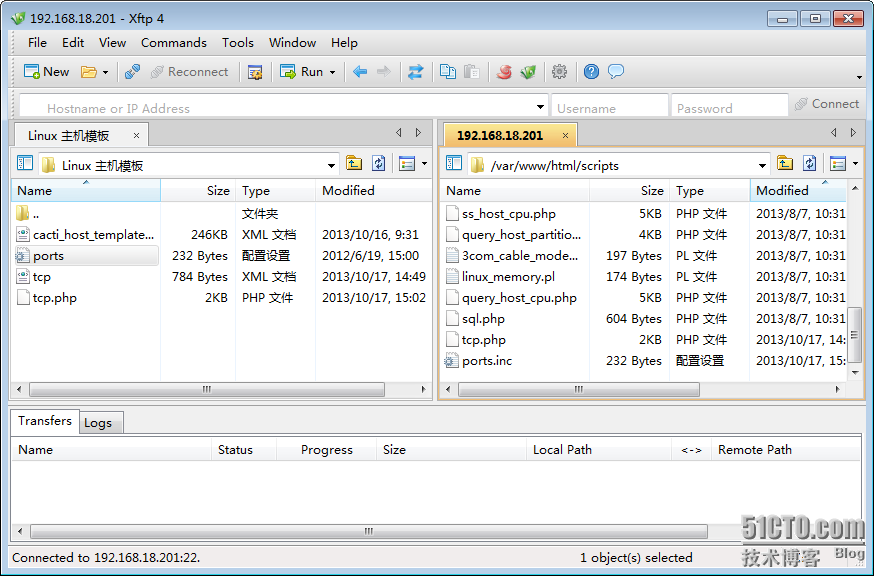This screenshot has height=576, width=874.
Task: Expand the Run dropdown arrow
Action: point(333,72)
